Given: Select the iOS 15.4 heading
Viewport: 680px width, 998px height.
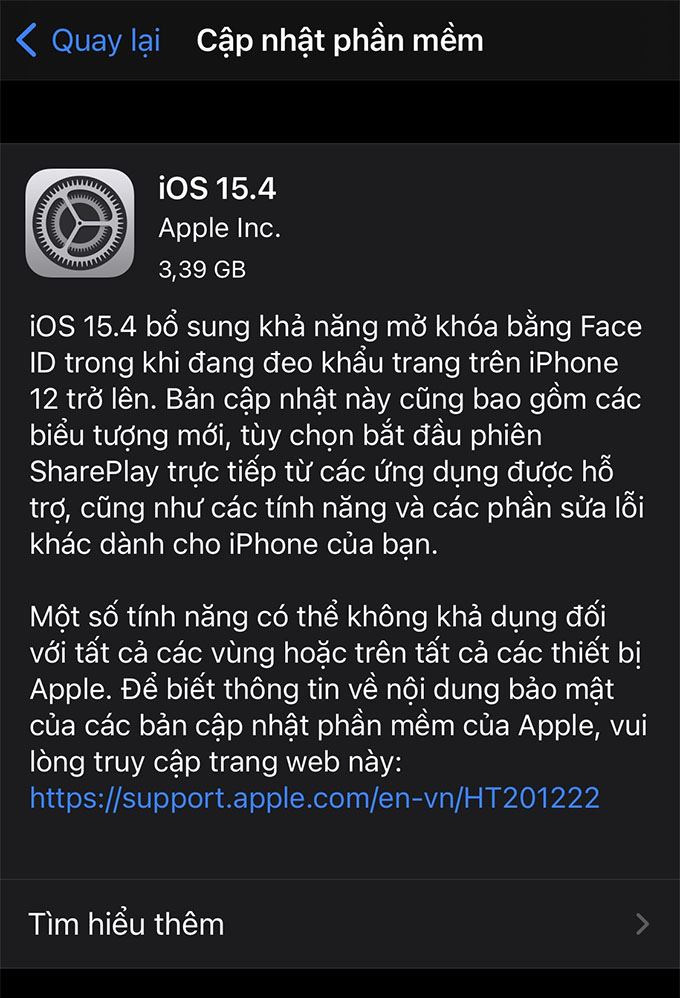Looking at the screenshot, I should [x=217, y=188].
